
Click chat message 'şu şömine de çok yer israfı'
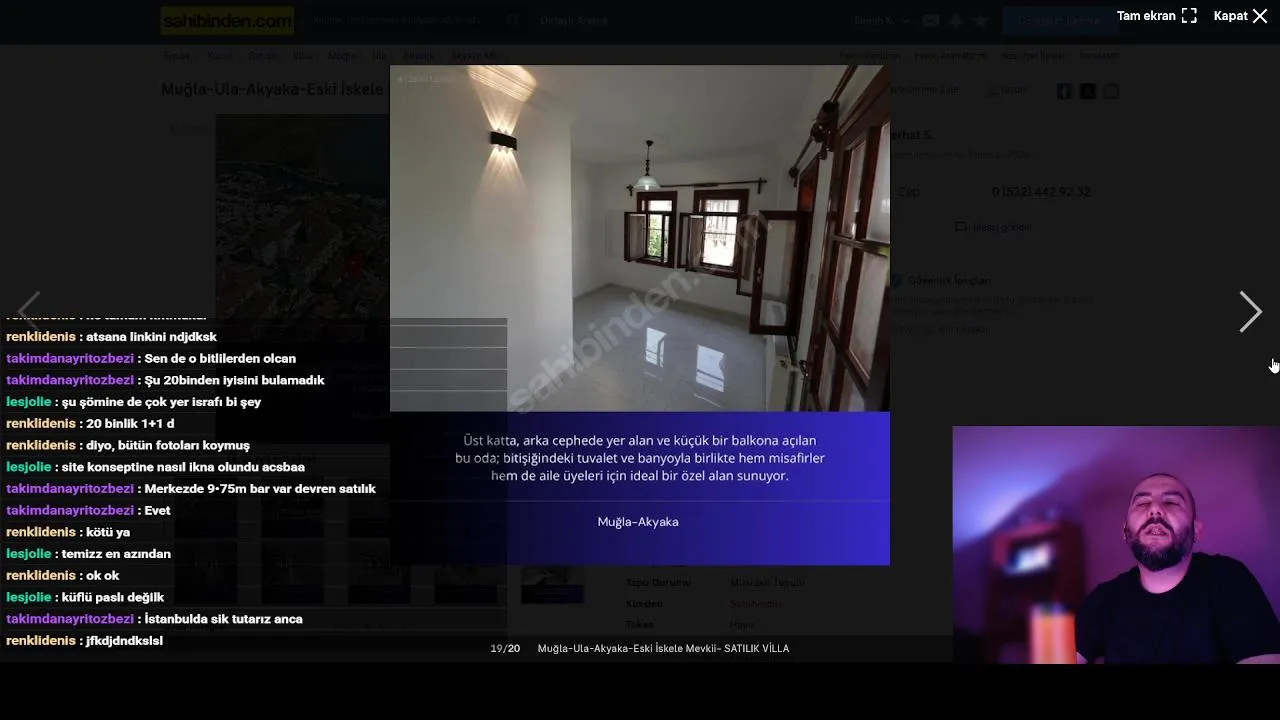click(x=161, y=402)
